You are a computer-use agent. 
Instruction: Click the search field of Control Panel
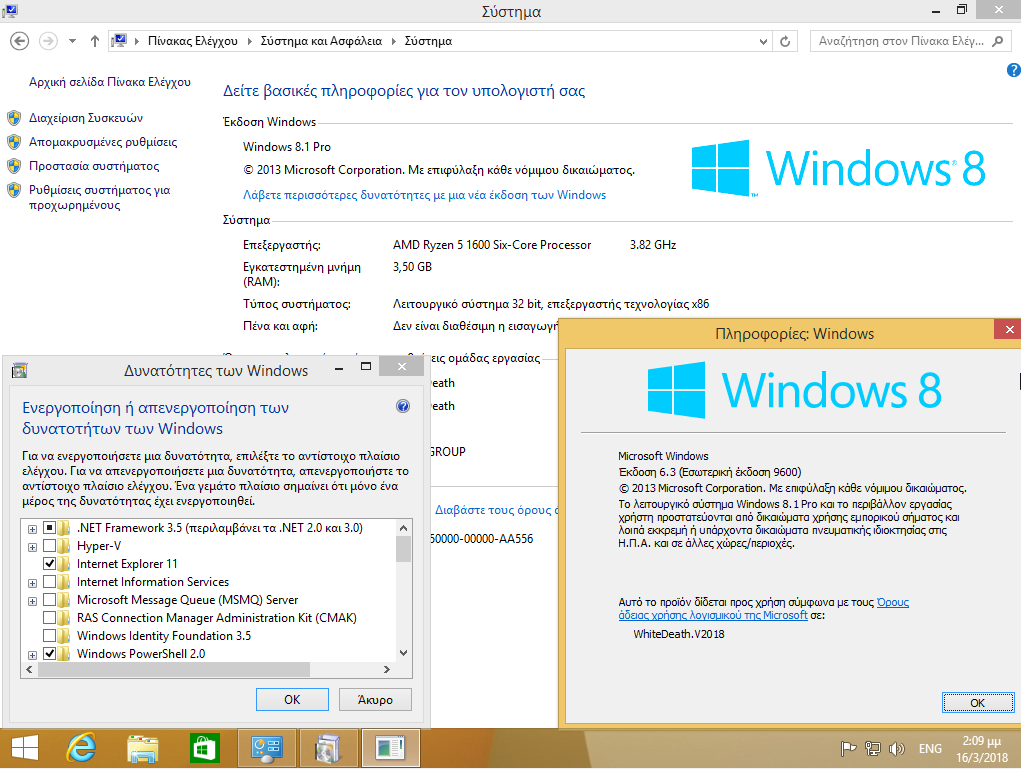tap(901, 41)
